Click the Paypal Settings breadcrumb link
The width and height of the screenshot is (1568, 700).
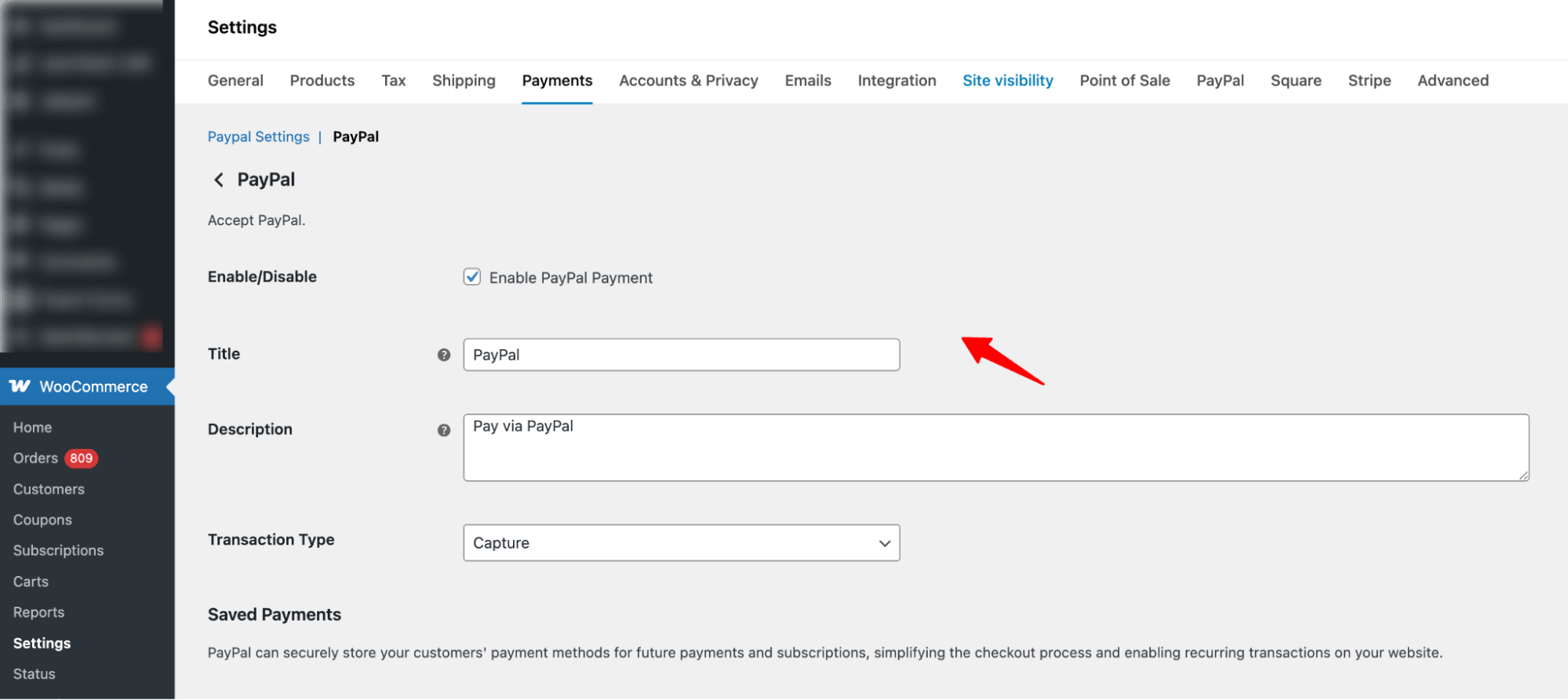pyautogui.click(x=259, y=137)
